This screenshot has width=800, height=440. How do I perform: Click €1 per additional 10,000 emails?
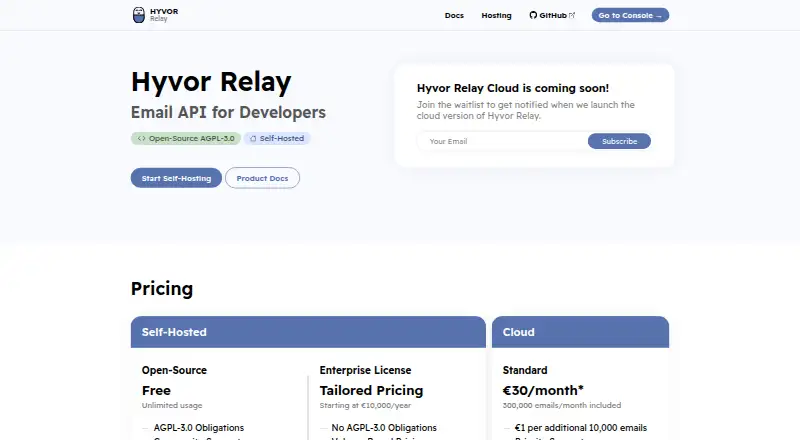[581, 428]
